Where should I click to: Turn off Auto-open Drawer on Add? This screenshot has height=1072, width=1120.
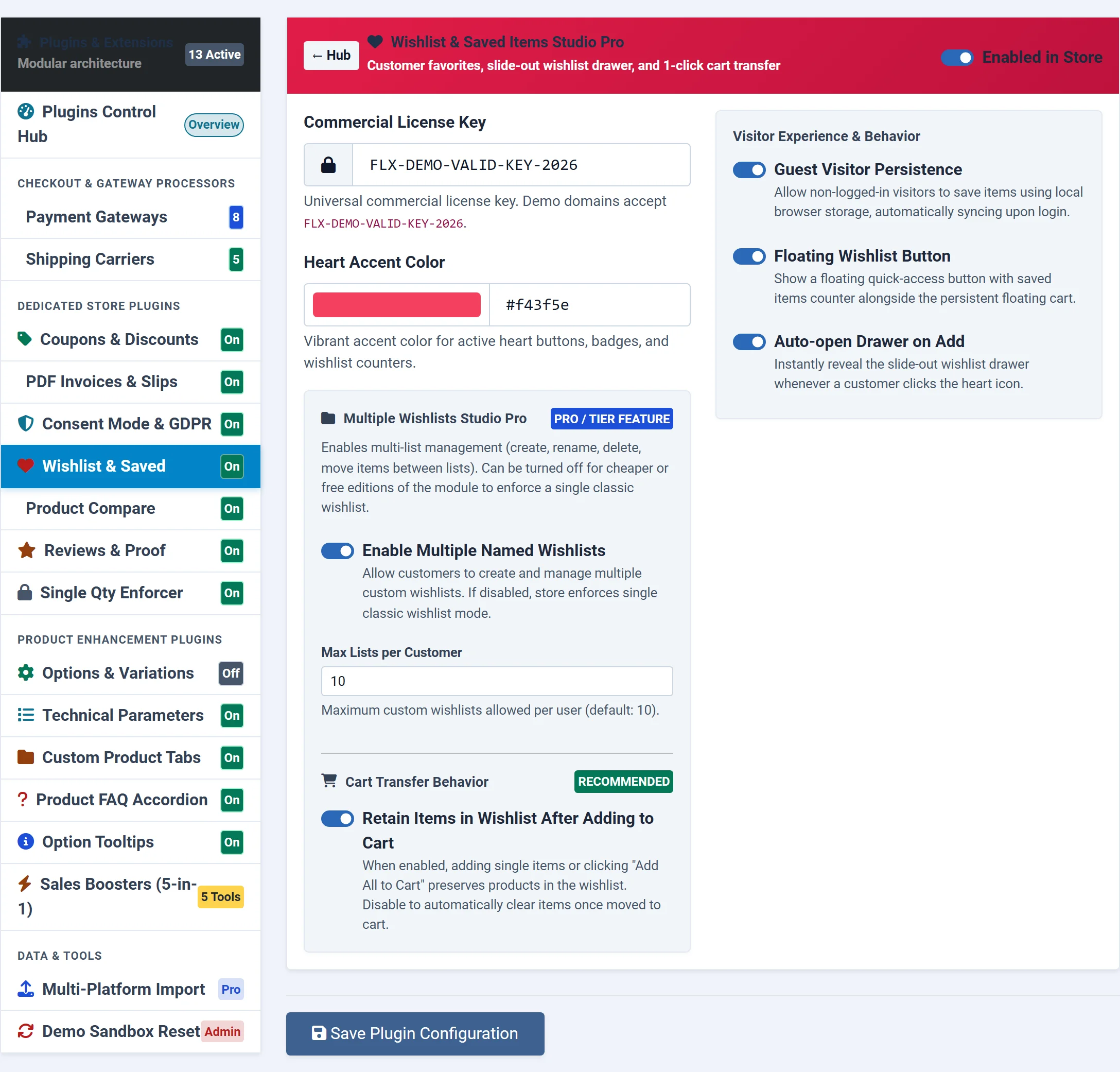(x=749, y=342)
